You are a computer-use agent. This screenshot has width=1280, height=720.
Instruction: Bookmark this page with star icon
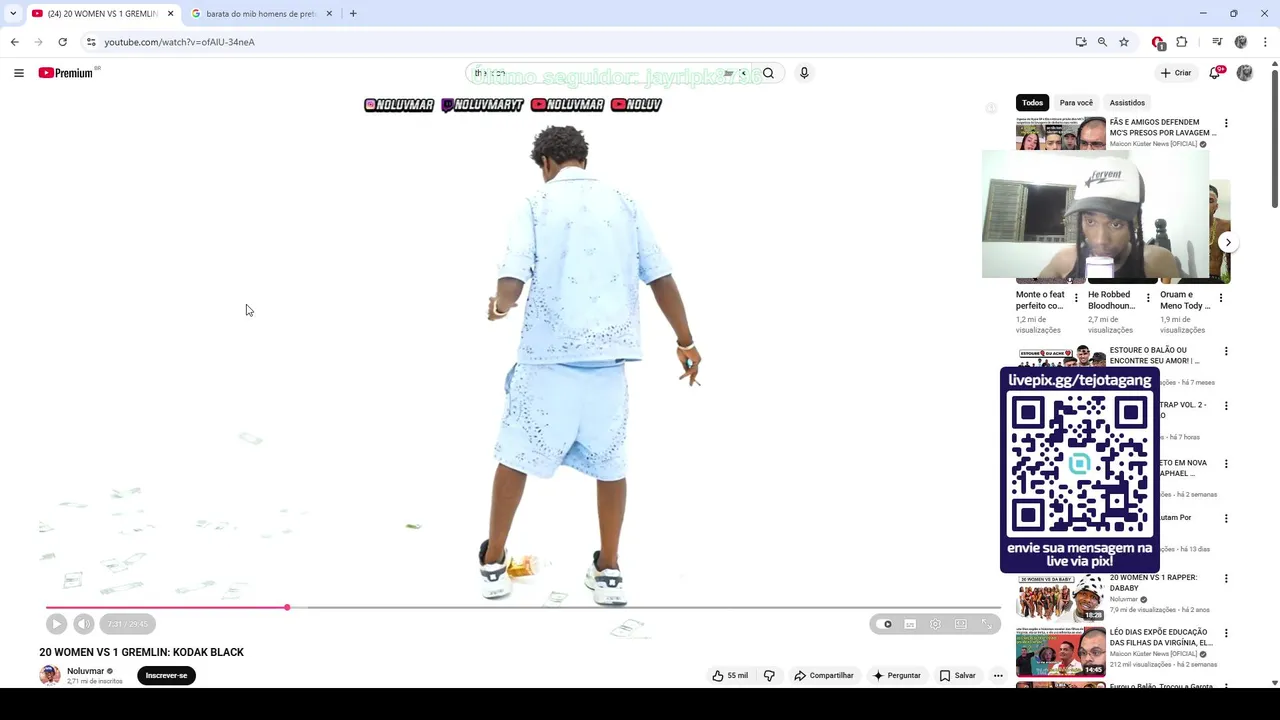pos(1124,42)
